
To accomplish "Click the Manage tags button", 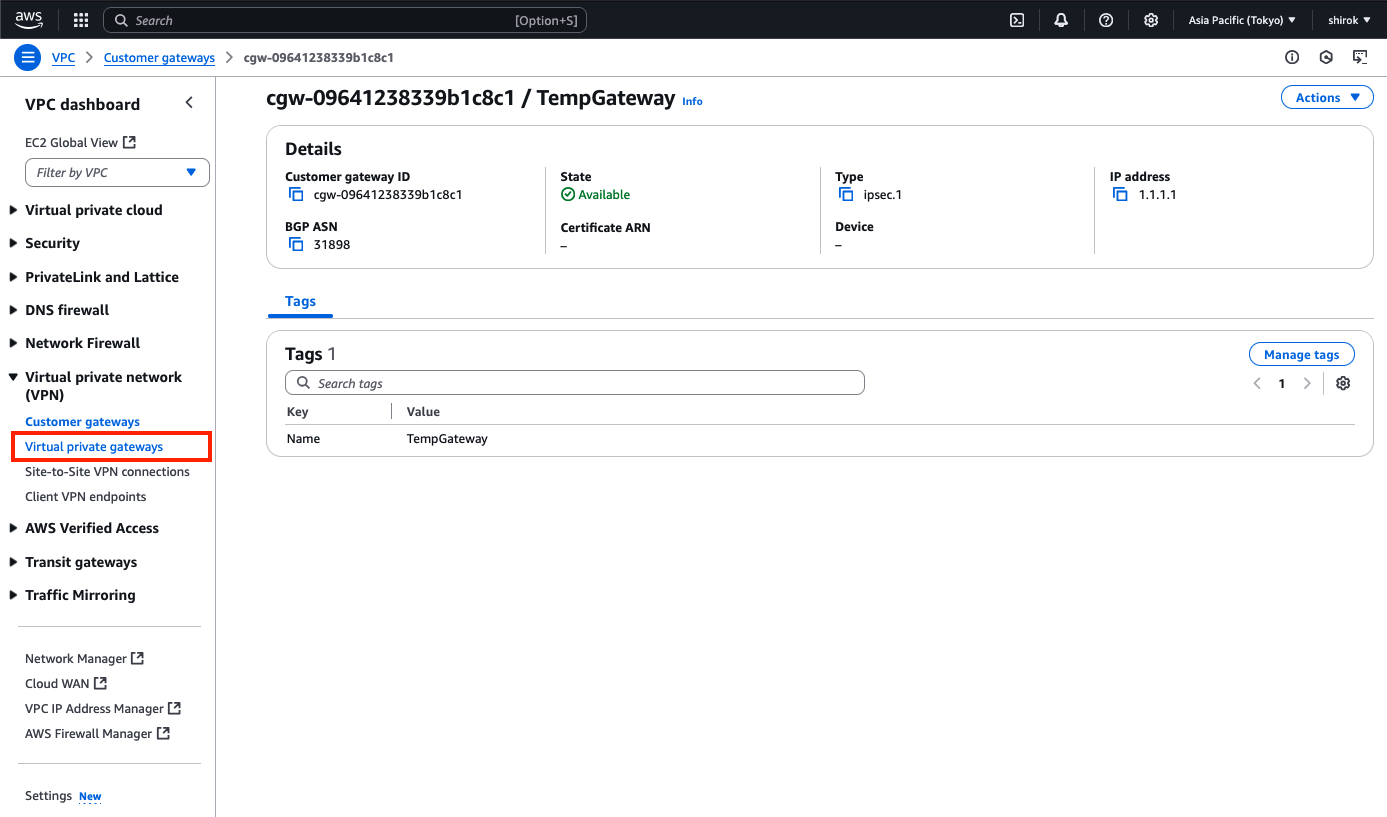I will [x=1301, y=354].
